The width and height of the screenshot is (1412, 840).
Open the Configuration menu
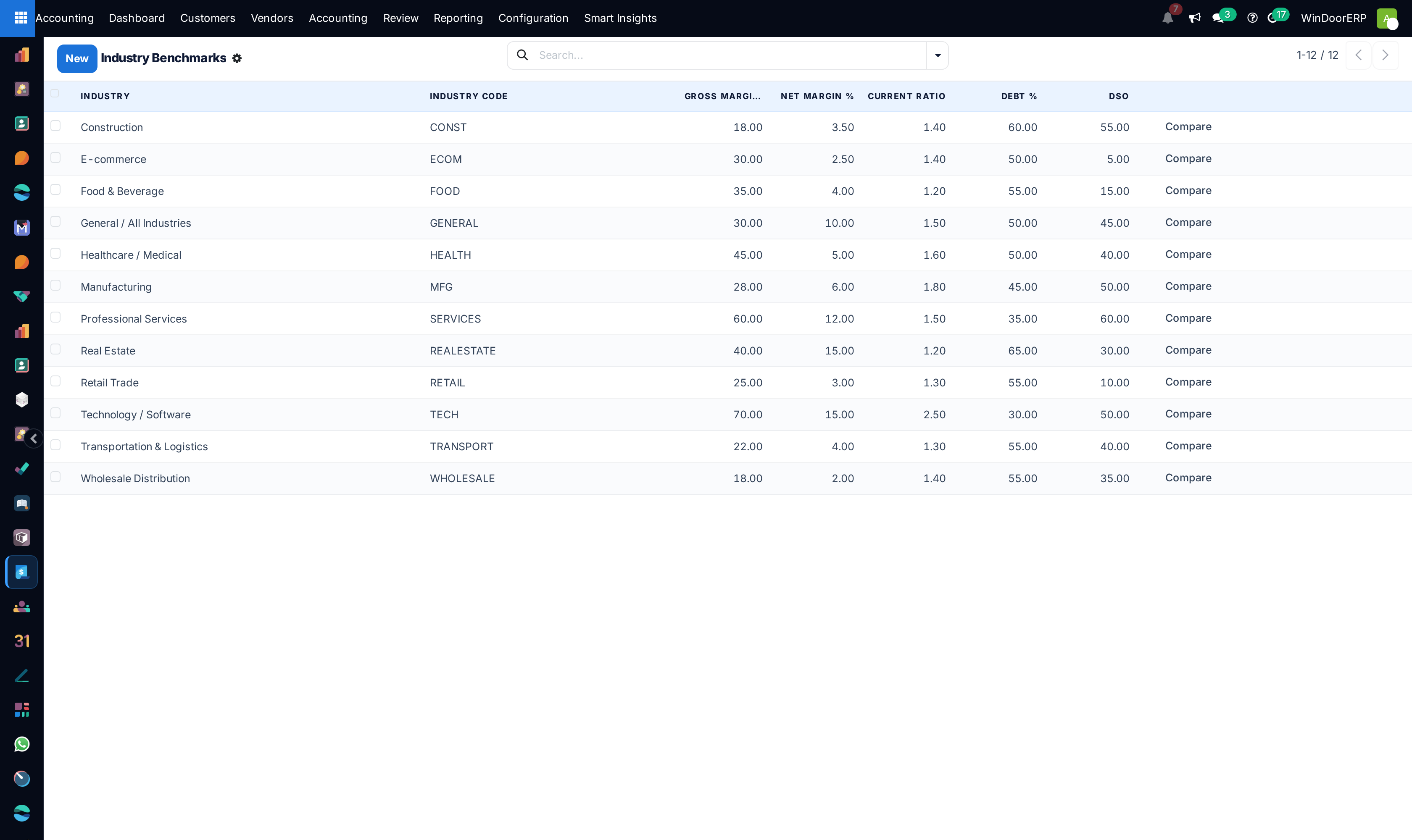click(x=533, y=18)
